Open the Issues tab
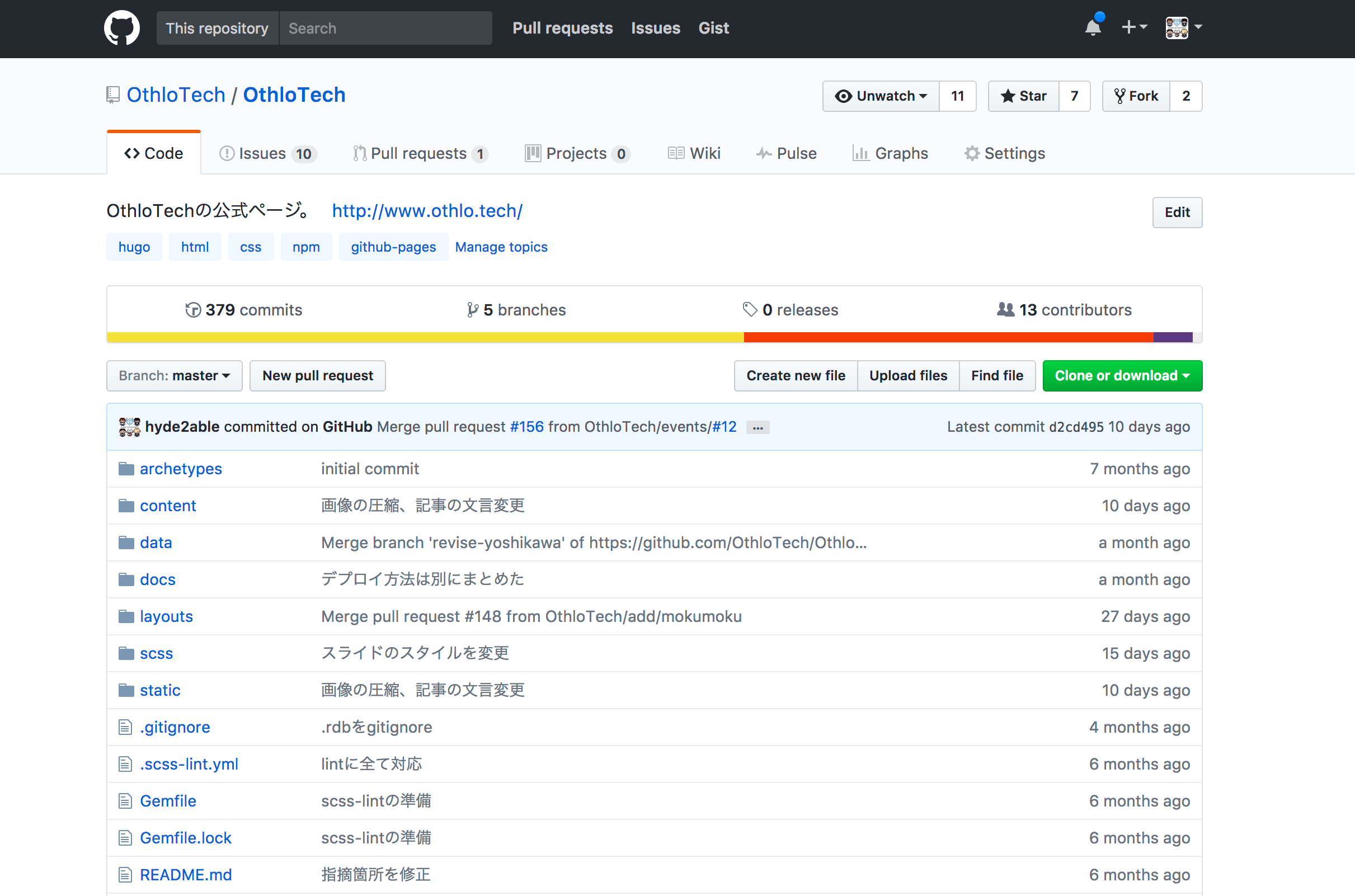Viewport: 1355px width, 896px height. click(268, 153)
